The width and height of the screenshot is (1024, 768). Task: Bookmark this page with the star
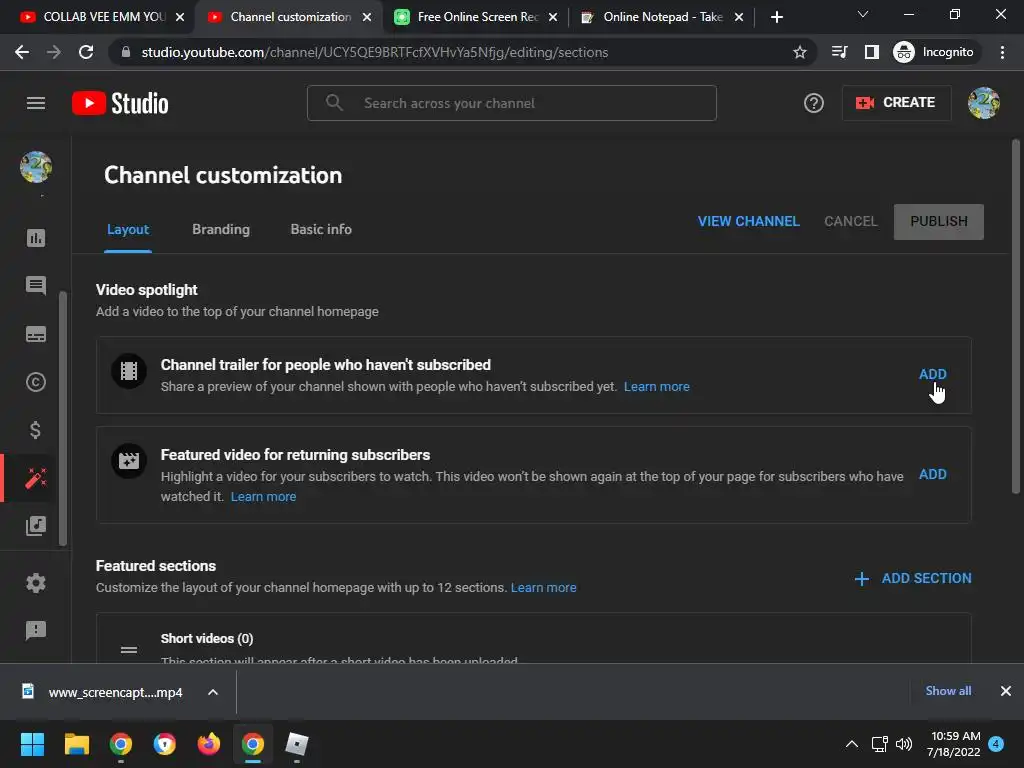coord(799,52)
